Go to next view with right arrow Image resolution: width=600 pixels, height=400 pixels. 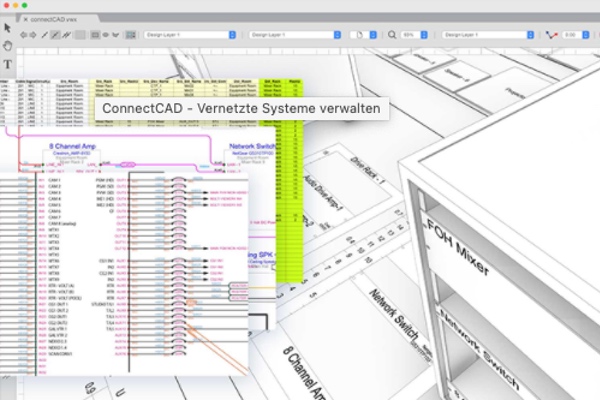pos(33,35)
